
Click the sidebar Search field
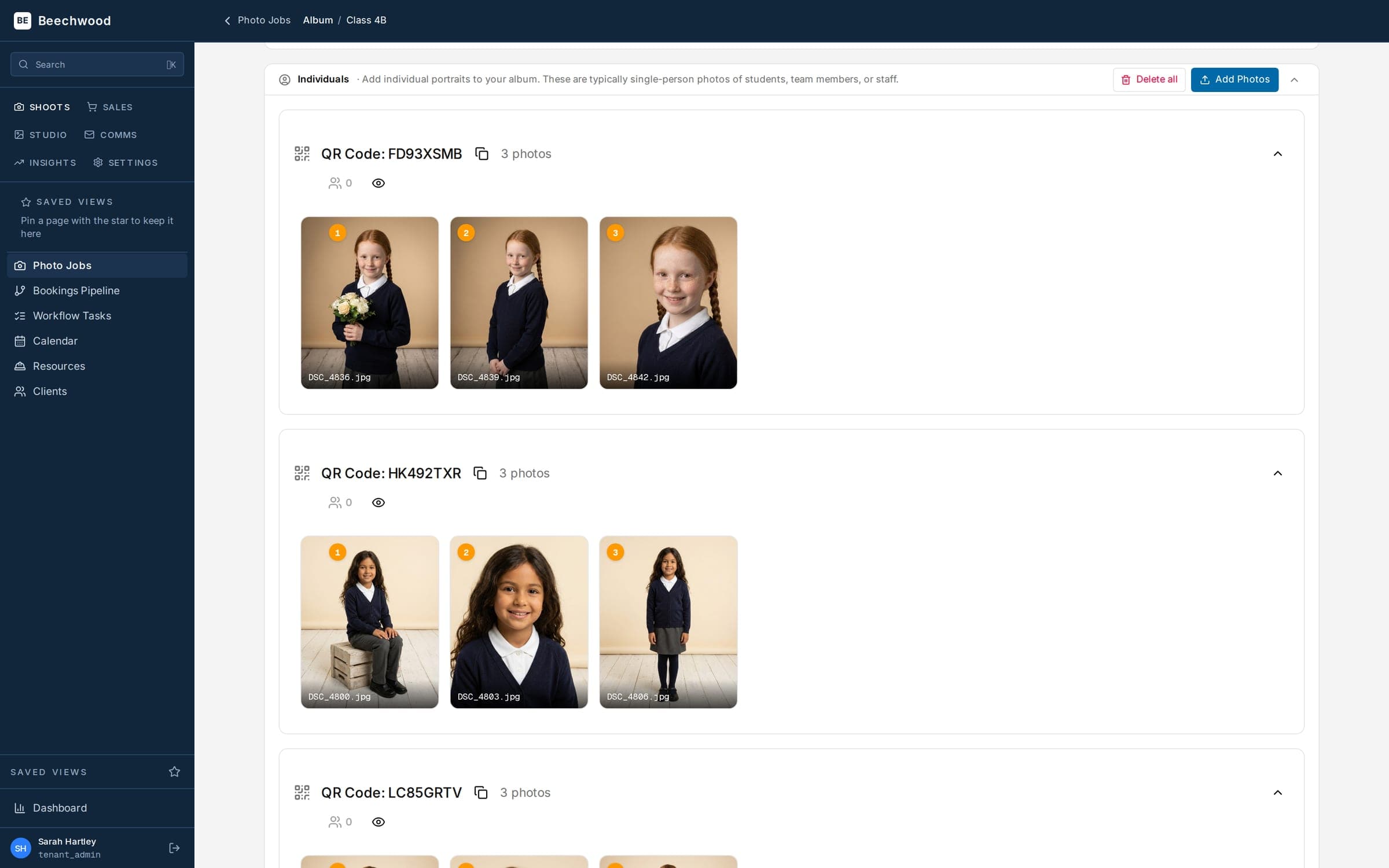pos(97,64)
